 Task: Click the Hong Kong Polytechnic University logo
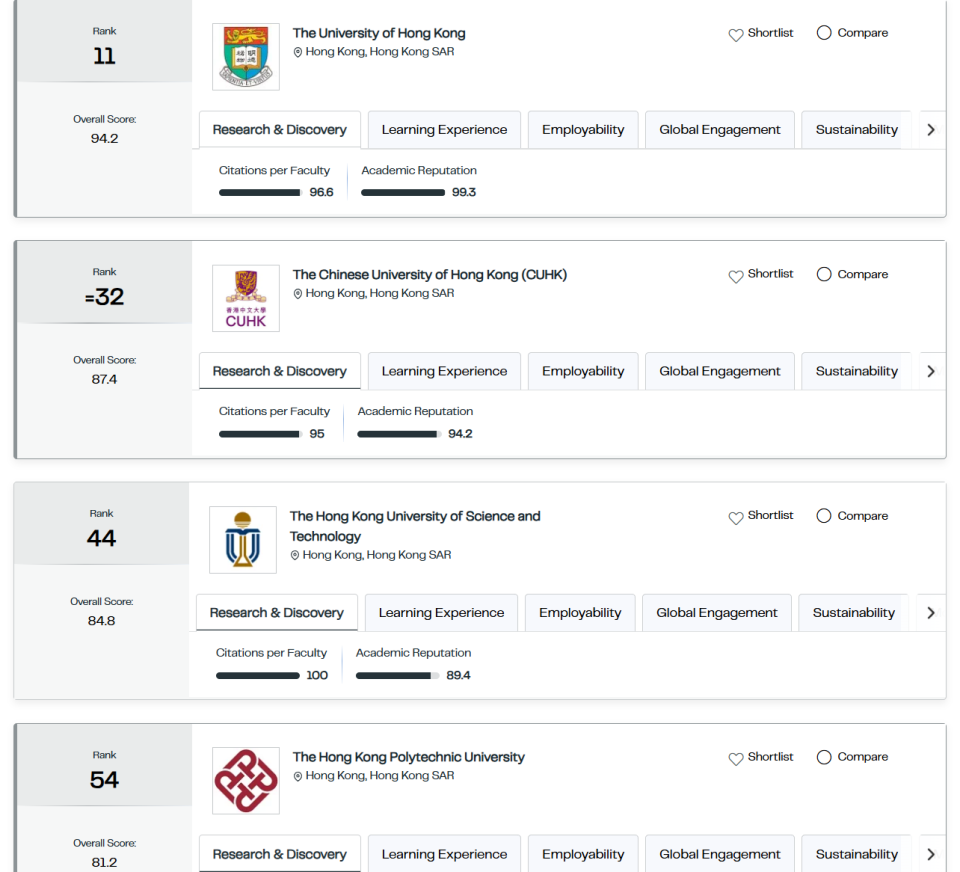click(x=245, y=781)
